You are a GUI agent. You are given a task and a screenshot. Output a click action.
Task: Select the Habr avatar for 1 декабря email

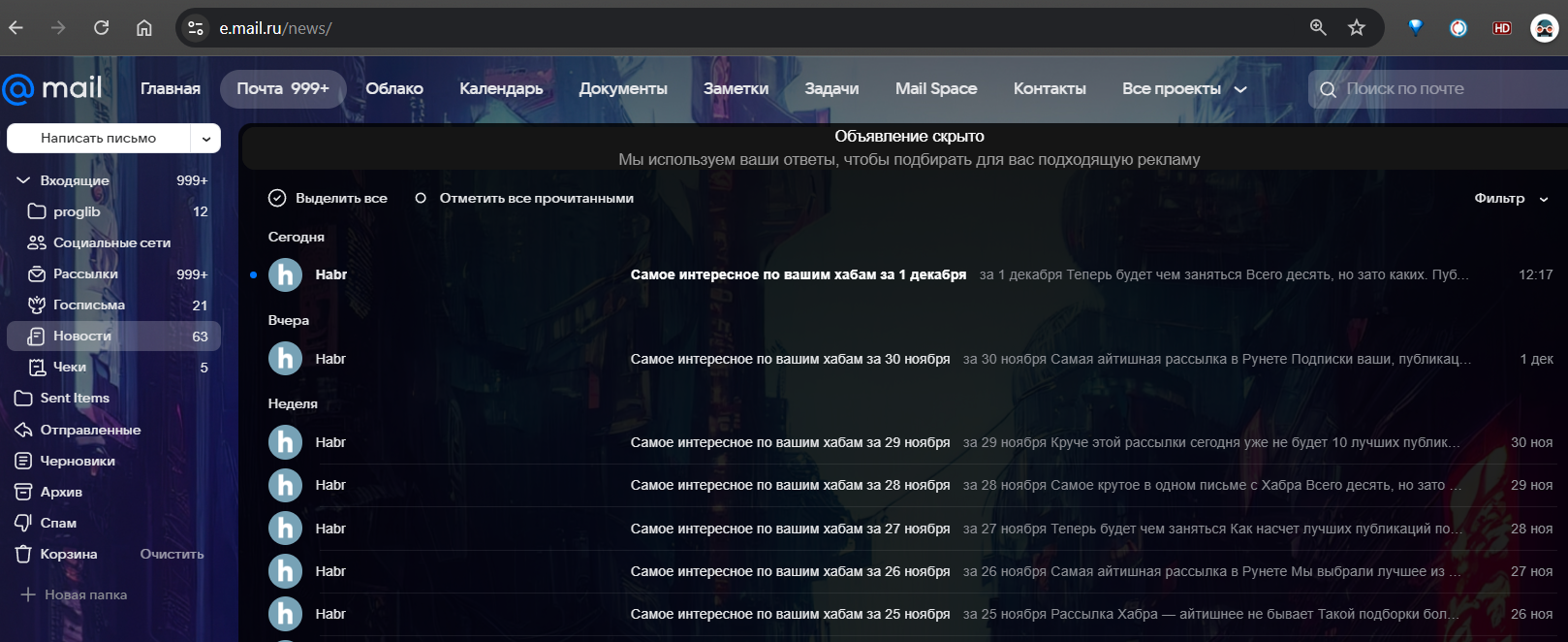click(x=285, y=275)
